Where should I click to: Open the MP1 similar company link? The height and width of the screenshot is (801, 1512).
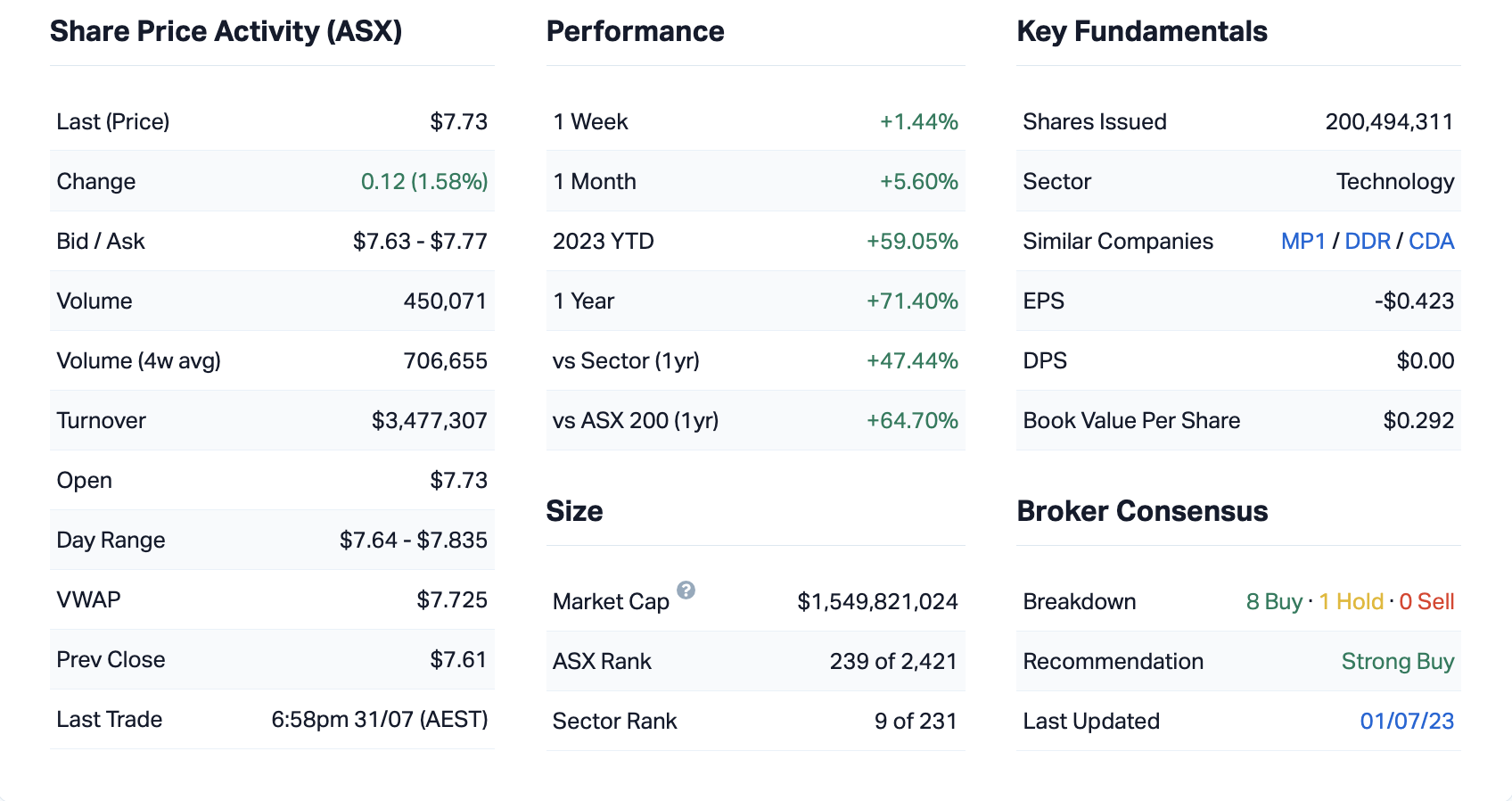click(x=1302, y=242)
